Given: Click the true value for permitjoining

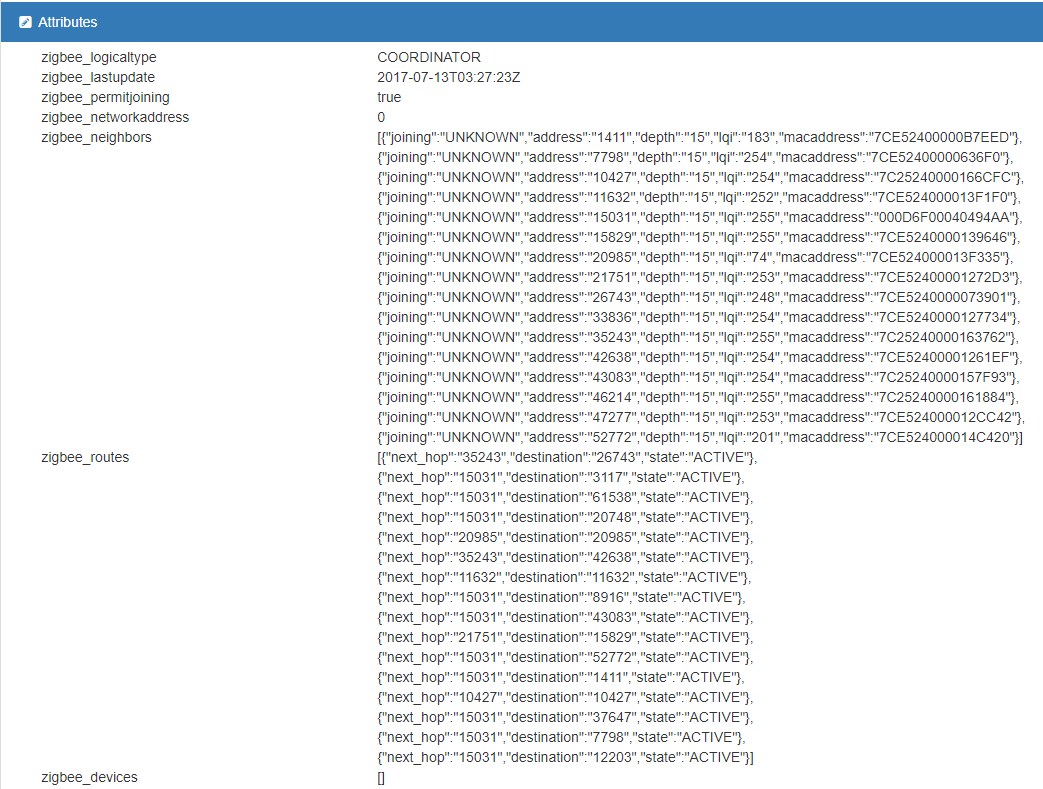Looking at the screenshot, I should tap(389, 97).
